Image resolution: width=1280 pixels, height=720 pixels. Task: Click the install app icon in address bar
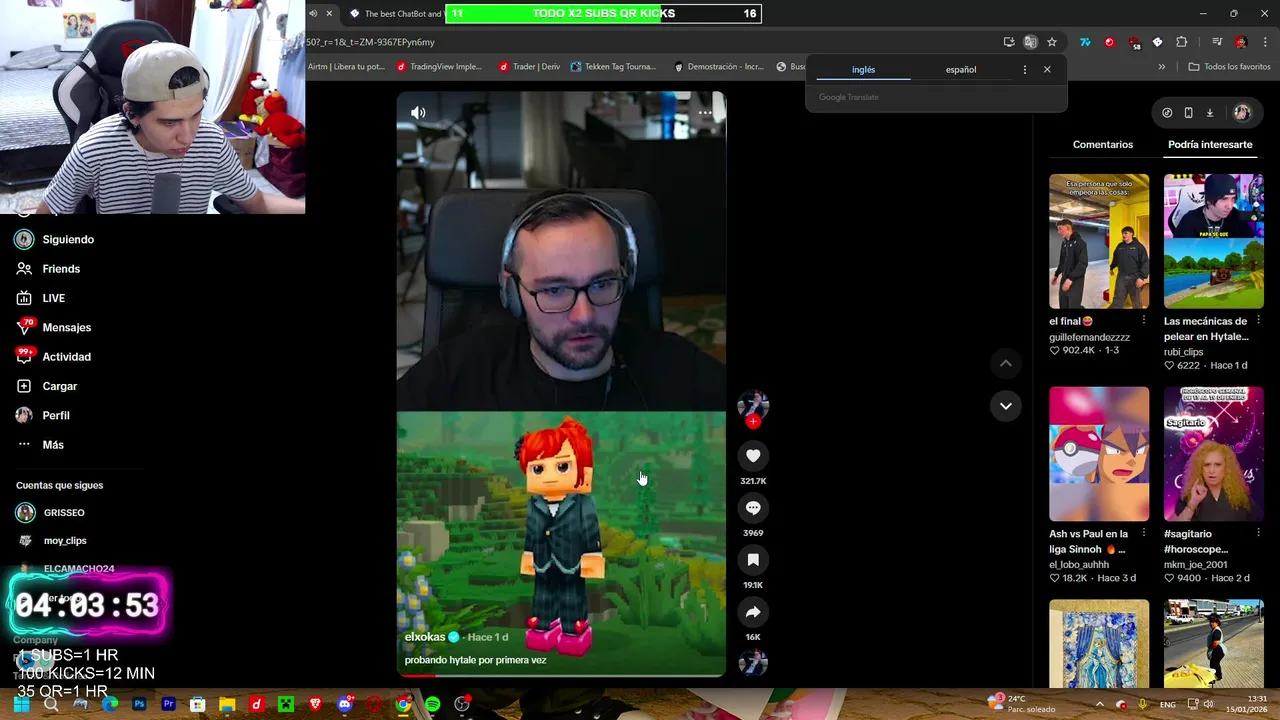pyautogui.click(x=1009, y=42)
